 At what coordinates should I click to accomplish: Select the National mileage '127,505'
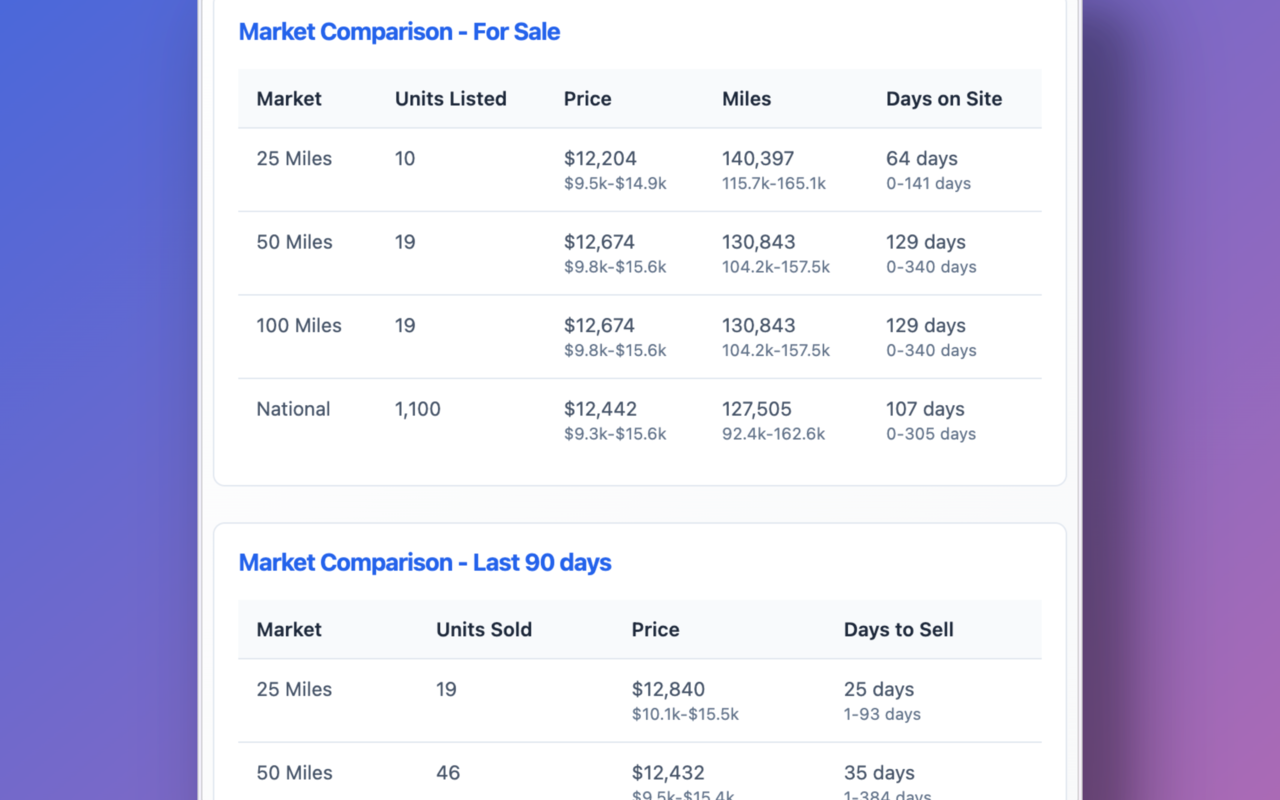[x=757, y=409]
